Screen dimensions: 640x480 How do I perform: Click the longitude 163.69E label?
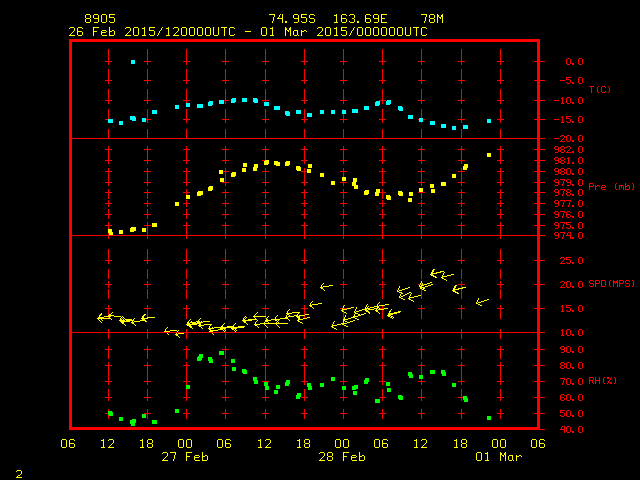pos(360,19)
